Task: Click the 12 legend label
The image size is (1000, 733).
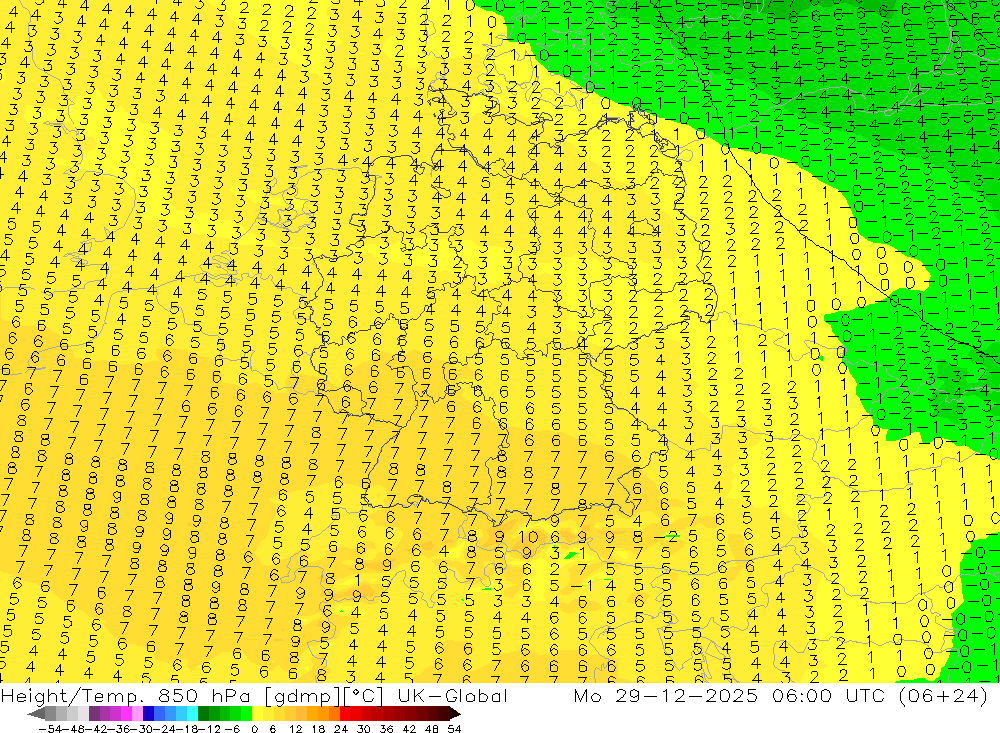Action: [x=296, y=729]
